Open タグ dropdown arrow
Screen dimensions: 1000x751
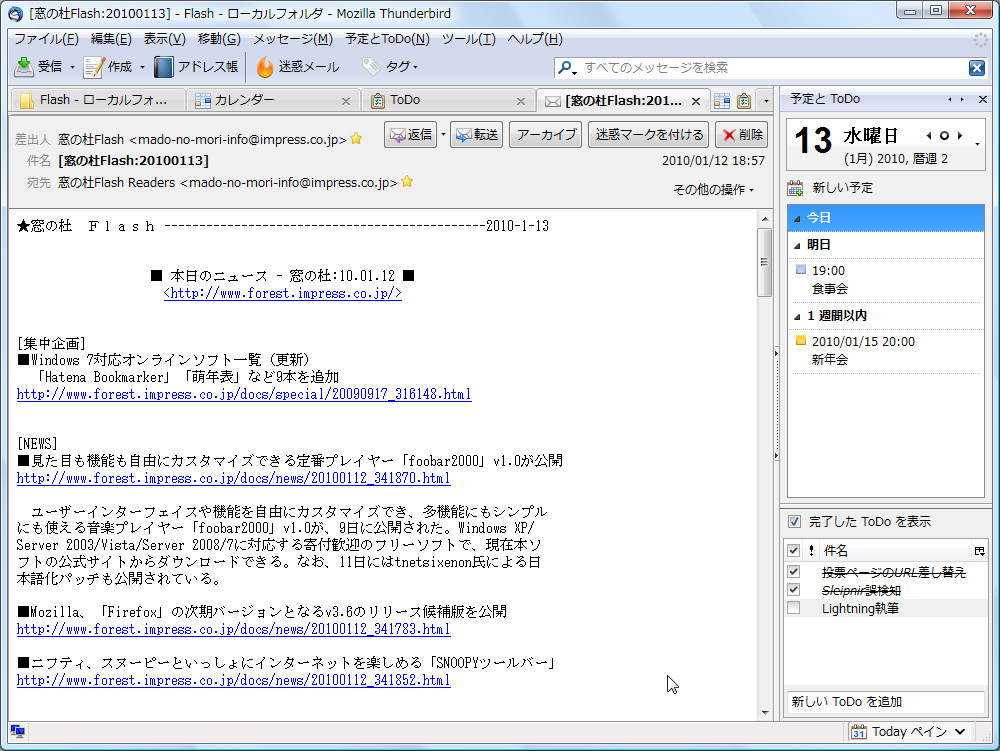tap(415, 67)
